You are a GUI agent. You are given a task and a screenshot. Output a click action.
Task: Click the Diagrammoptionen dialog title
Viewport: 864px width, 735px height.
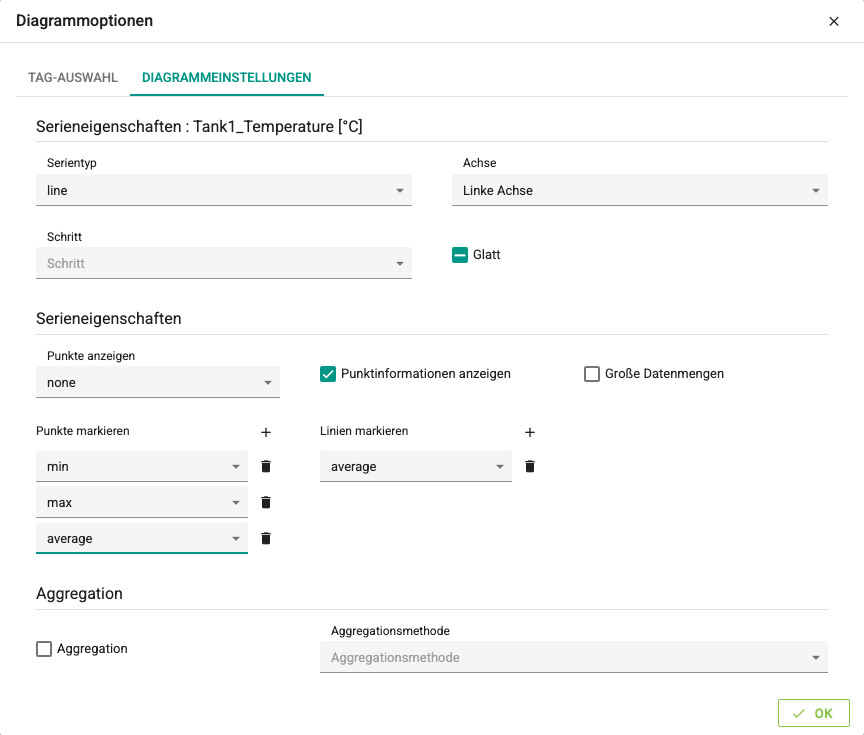point(84,21)
